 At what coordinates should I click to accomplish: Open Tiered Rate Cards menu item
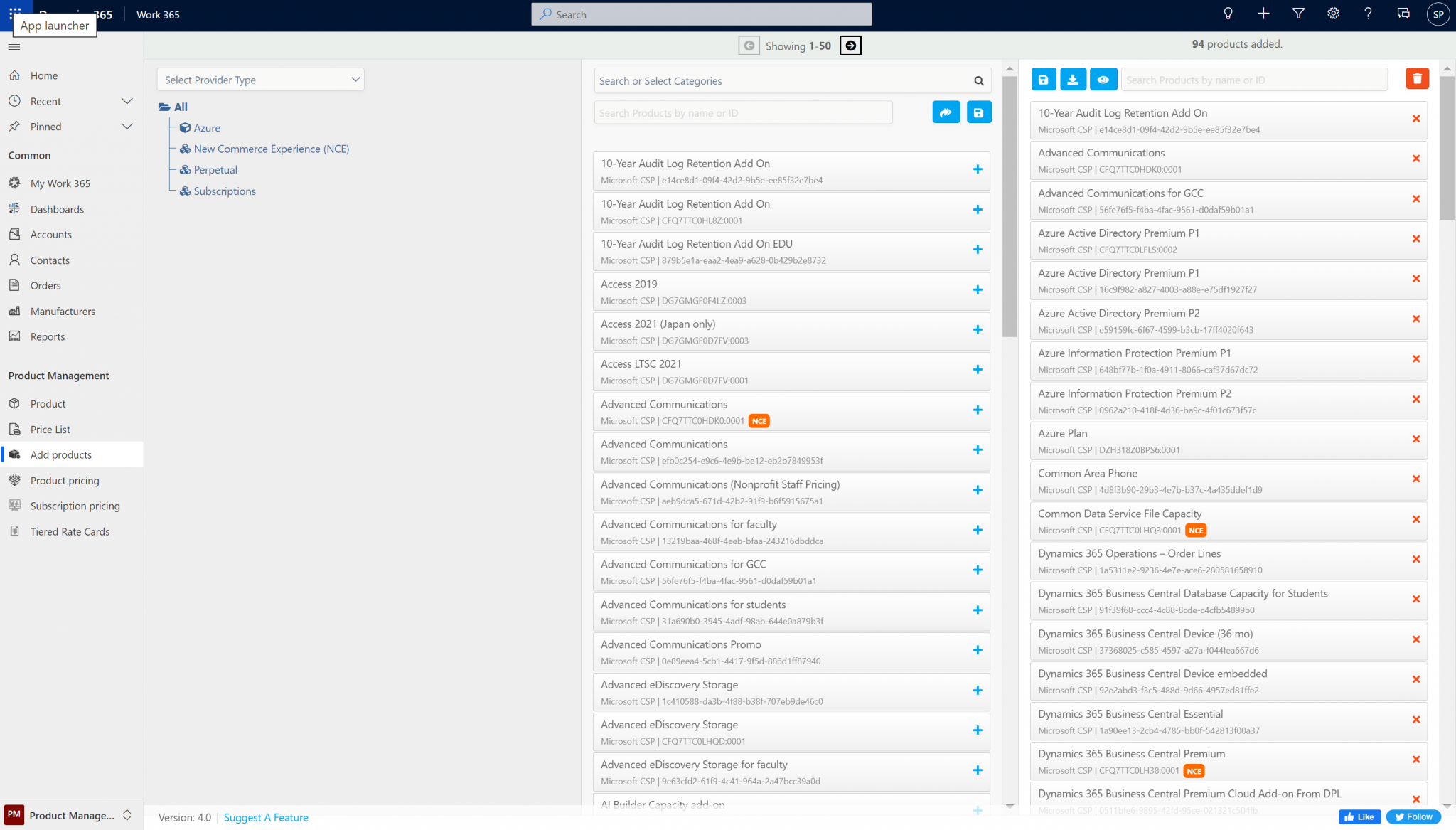(x=70, y=532)
